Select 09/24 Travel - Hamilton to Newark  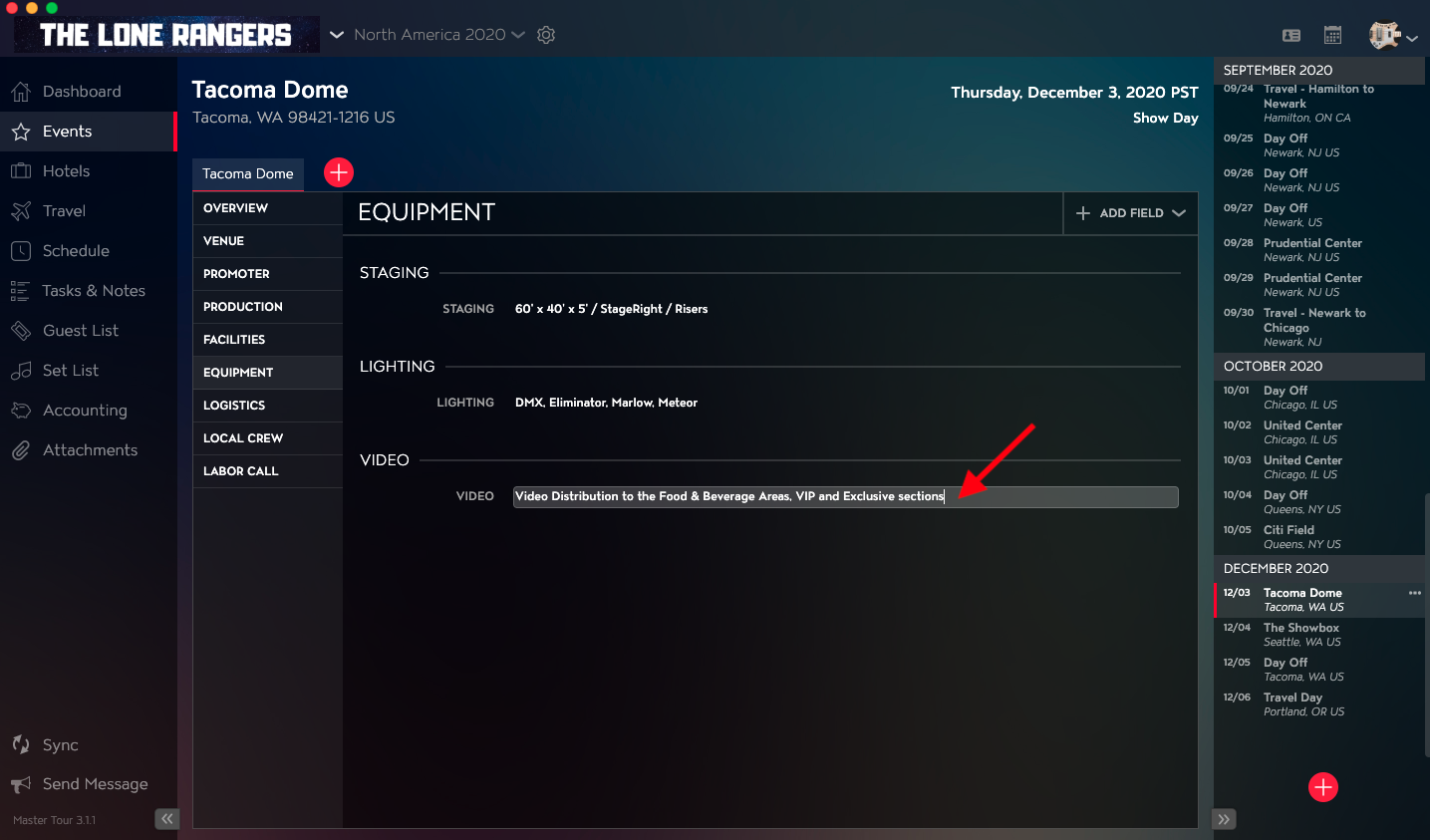pyautogui.click(x=1319, y=104)
